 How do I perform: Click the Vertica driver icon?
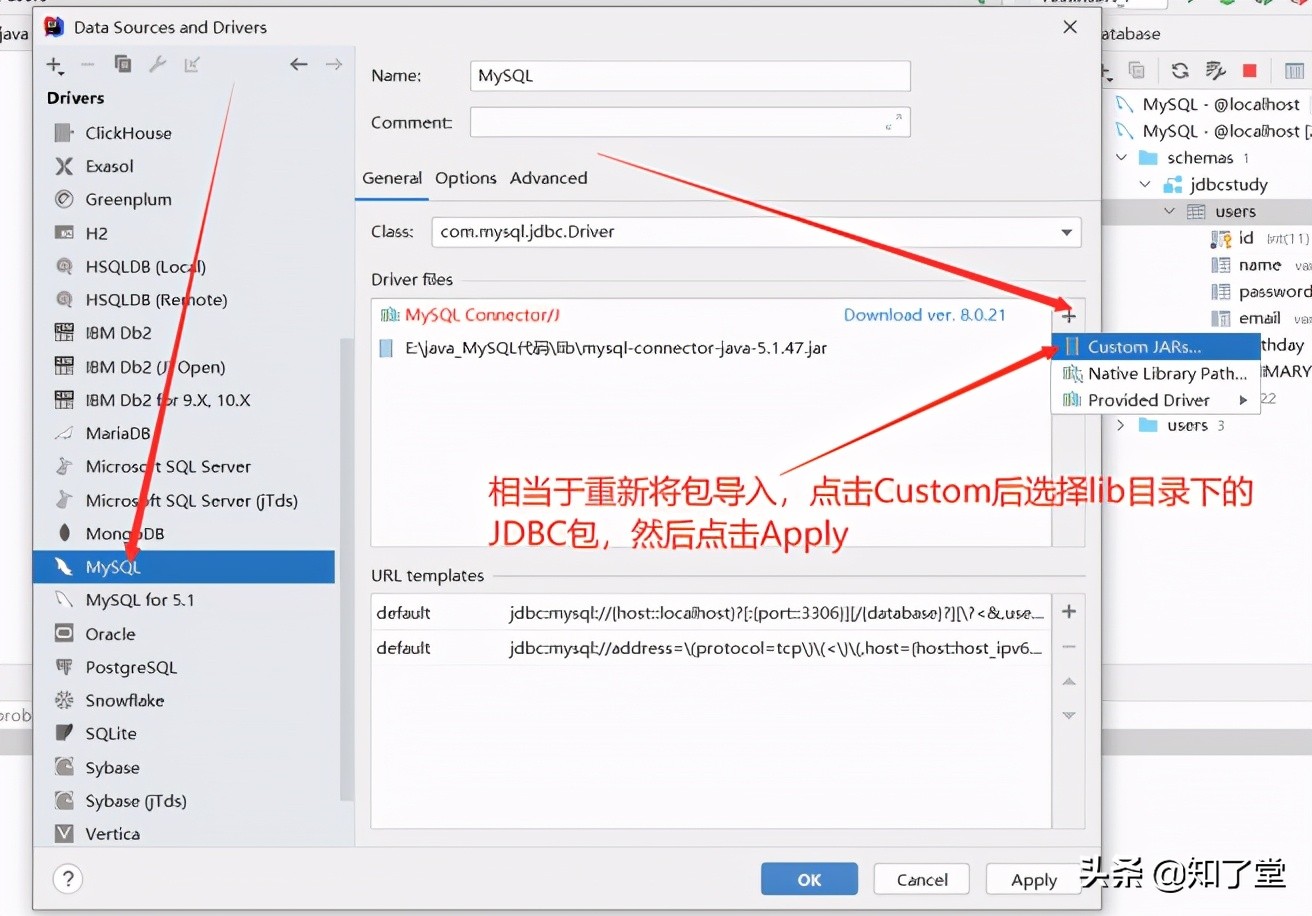(64, 833)
